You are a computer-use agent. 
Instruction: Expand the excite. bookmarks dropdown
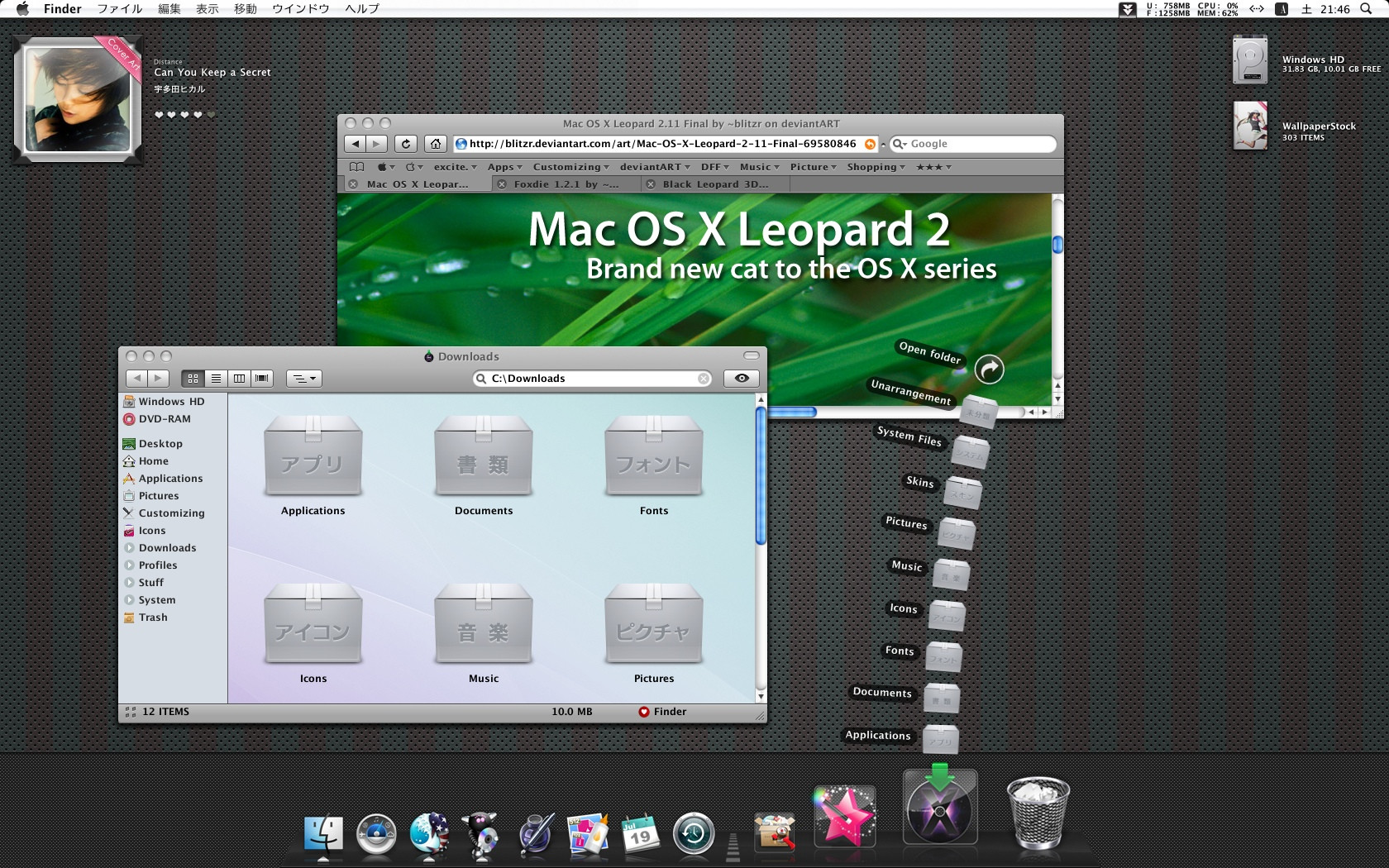(x=455, y=167)
